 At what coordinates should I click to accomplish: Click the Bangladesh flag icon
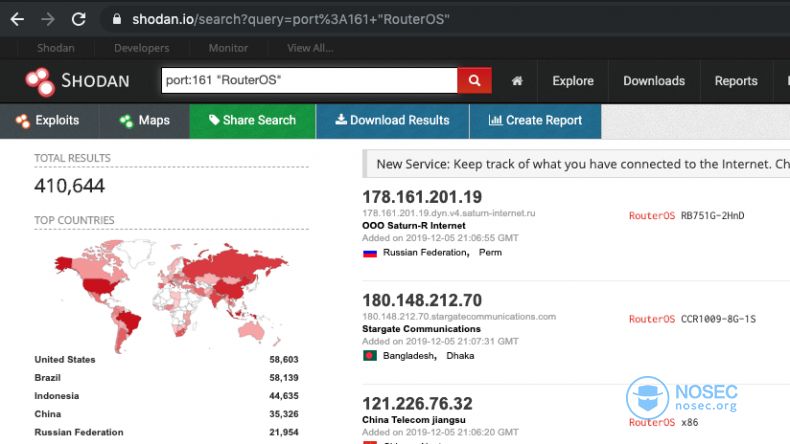click(370, 356)
